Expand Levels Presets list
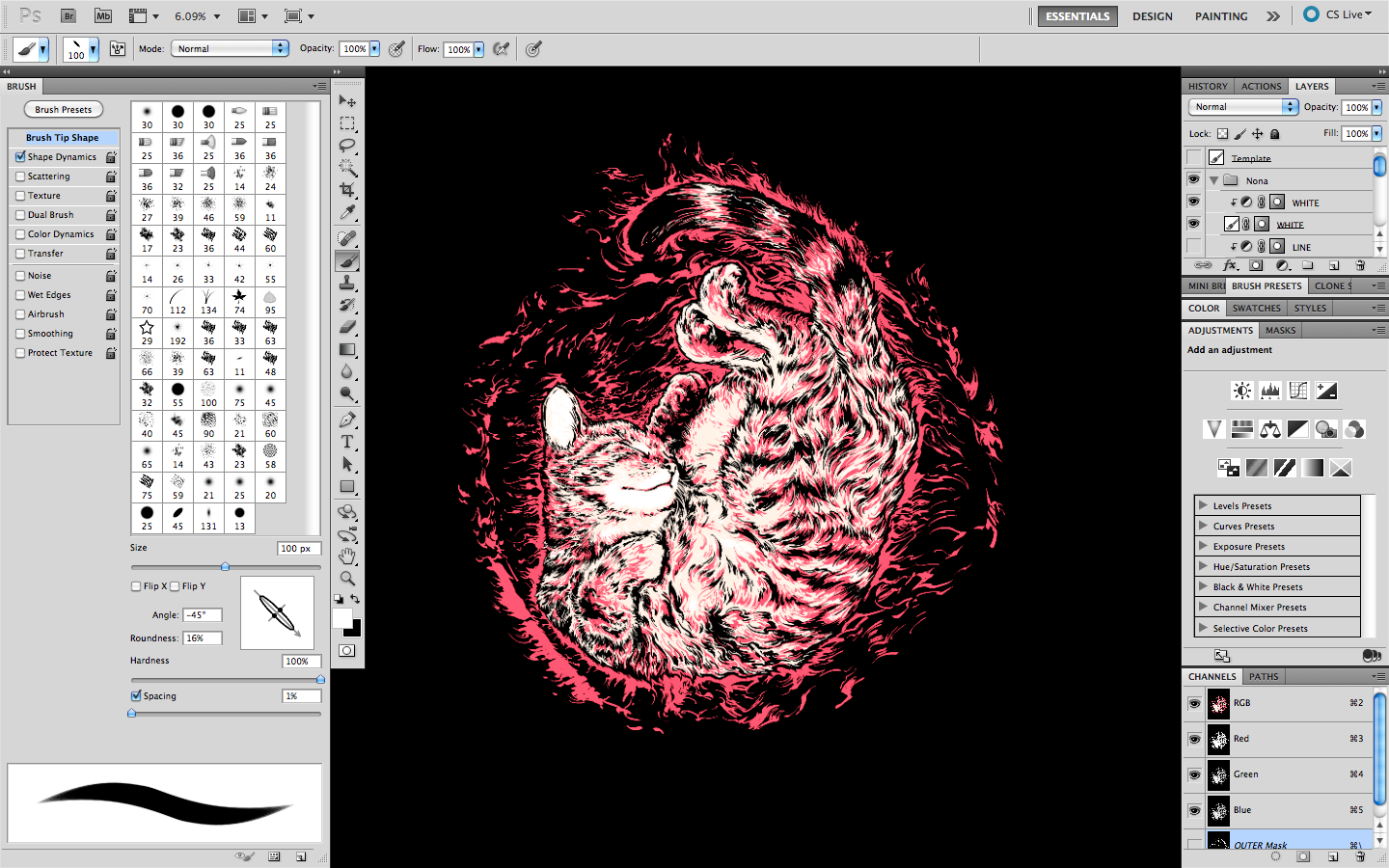This screenshot has width=1389, height=868. (x=1203, y=505)
